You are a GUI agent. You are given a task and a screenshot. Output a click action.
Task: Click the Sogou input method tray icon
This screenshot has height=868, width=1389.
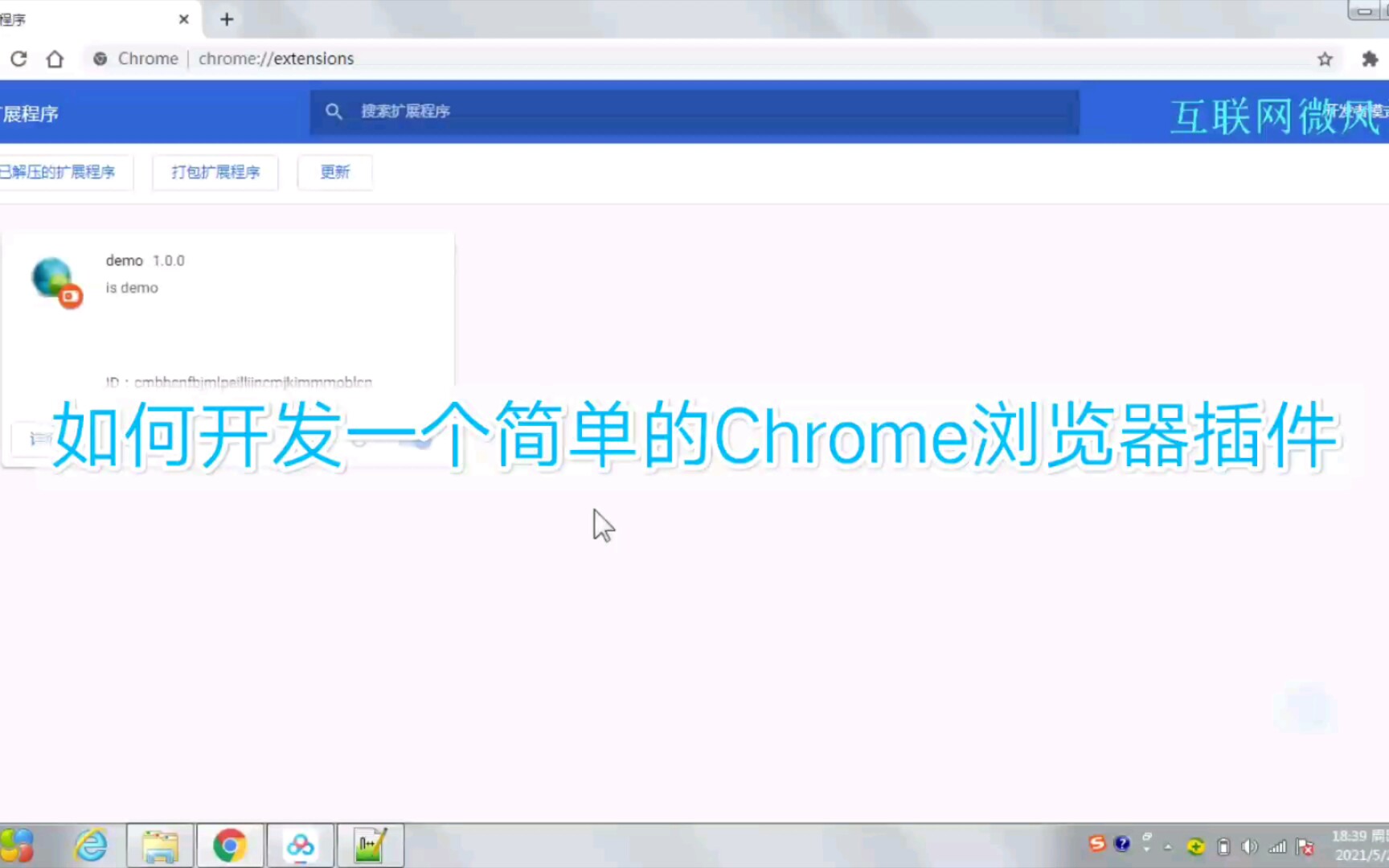pos(1097,843)
